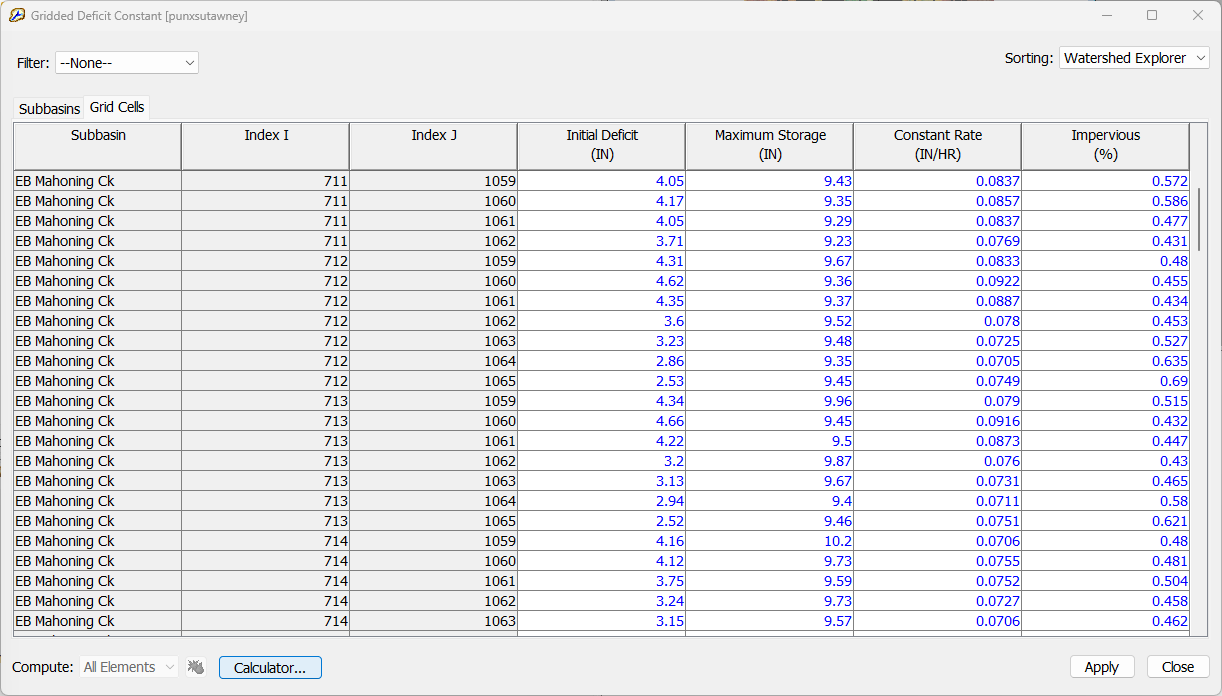The height and width of the screenshot is (696, 1222).
Task: Open the Filter dropdown
Action: [127, 63]
